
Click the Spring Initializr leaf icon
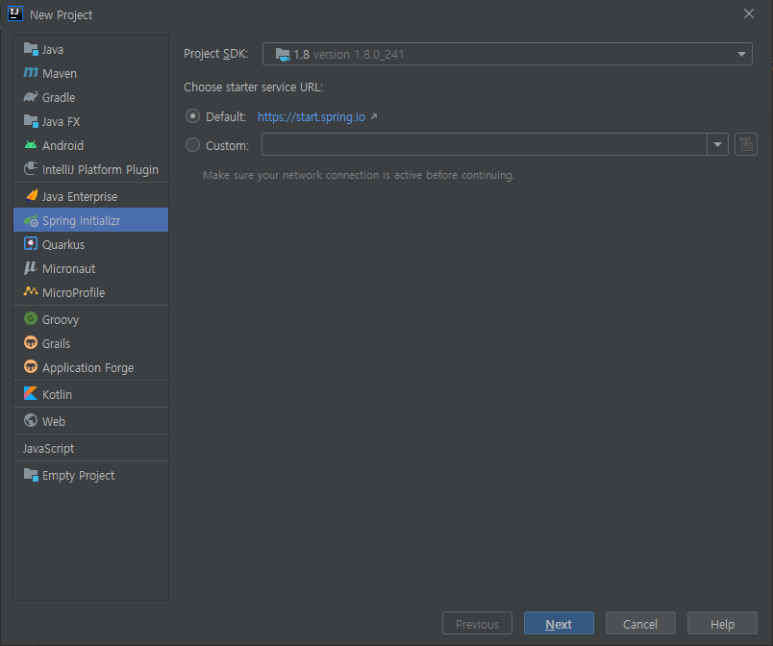[31, 220]
